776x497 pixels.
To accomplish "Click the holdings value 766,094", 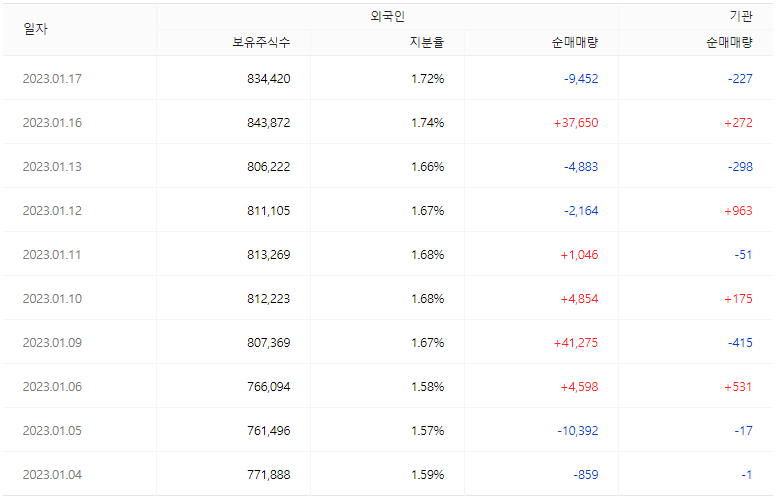I will [x=269, y=387].
